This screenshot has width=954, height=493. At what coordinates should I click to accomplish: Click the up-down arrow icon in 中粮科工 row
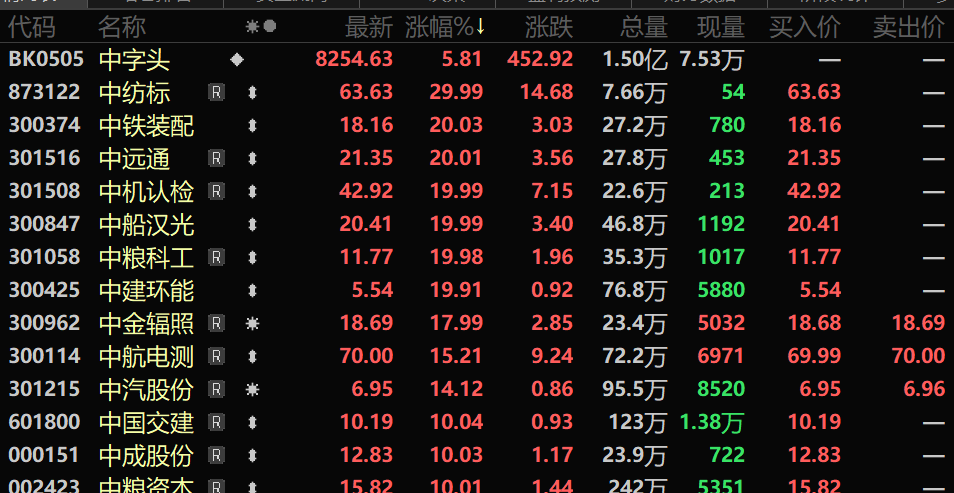coord(252,257)
